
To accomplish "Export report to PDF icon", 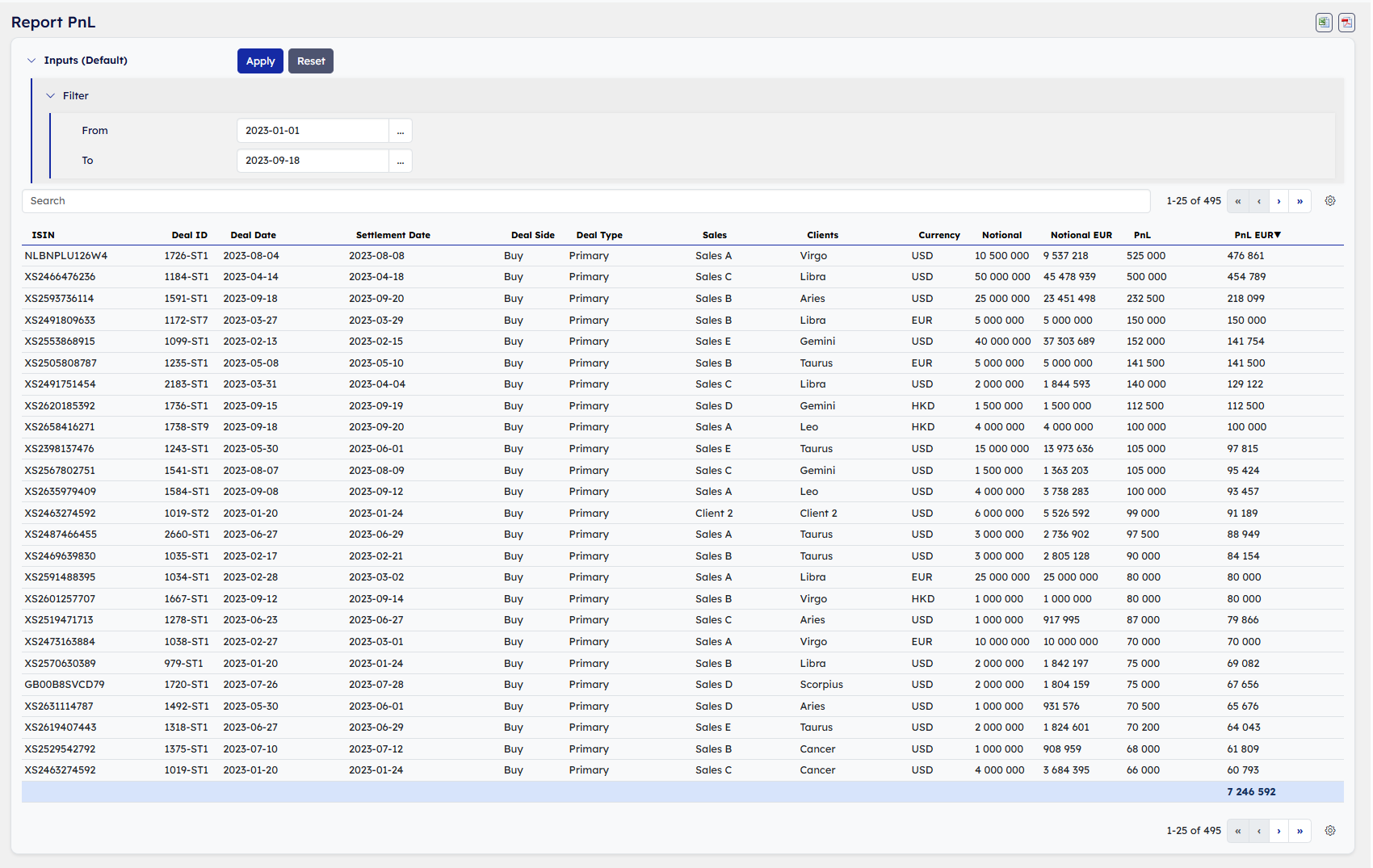I will tap(1346, 23).
